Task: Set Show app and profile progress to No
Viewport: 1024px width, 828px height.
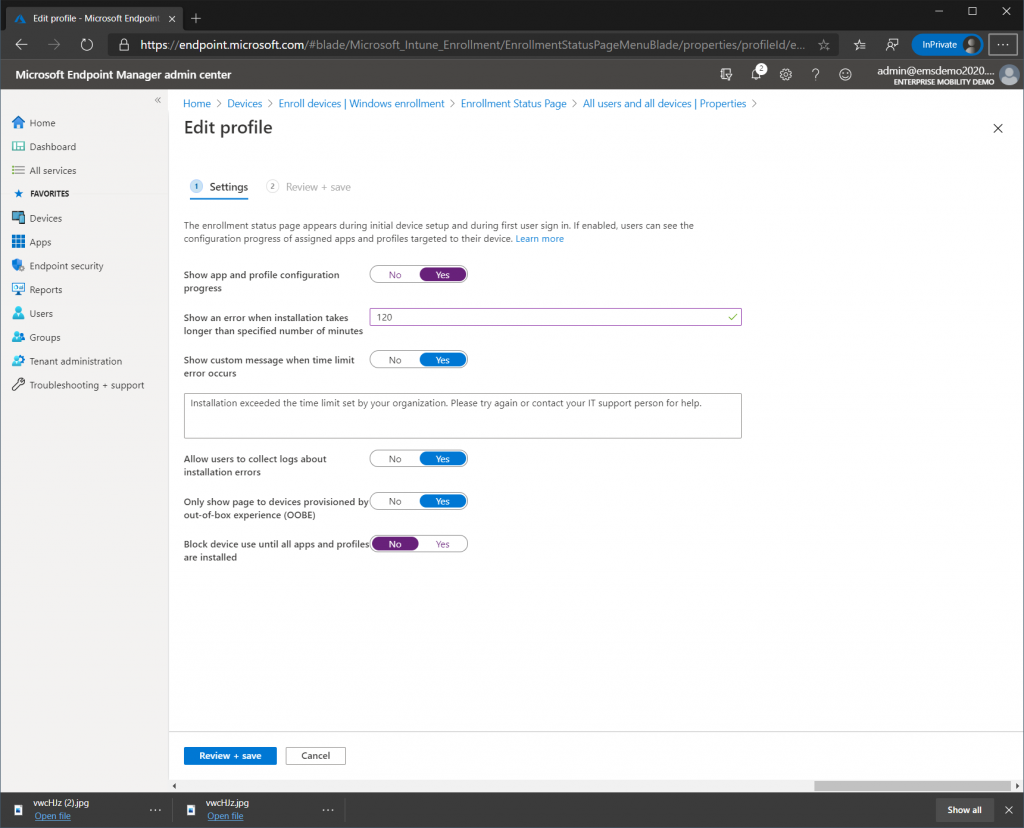Action: coord(395,275)
